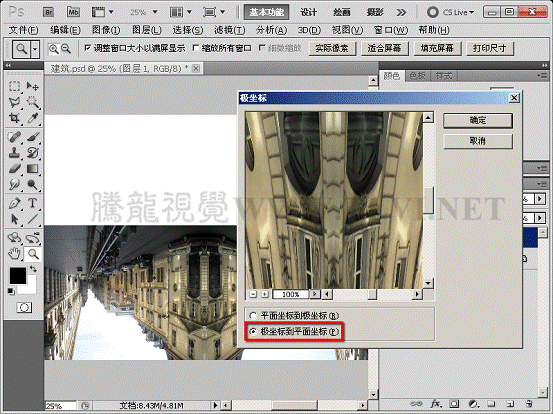Open the color panel options menu
The height and width of the screenshot is (414, 553).
coord(541,75)
